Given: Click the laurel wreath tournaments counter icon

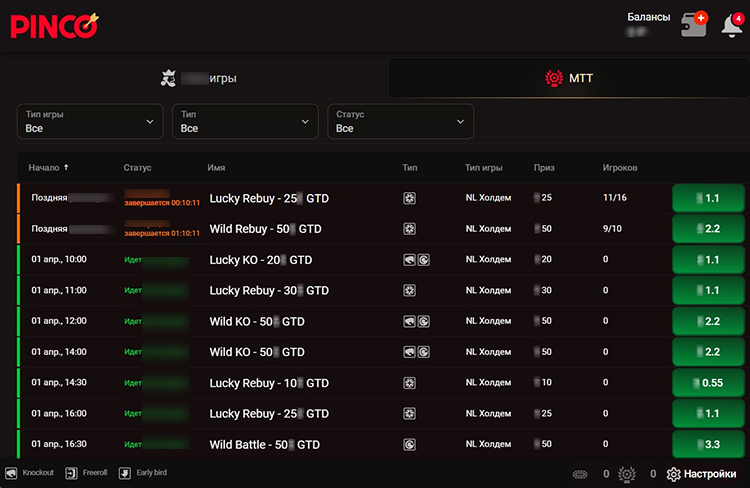Looking at the screenshot, I should tap(627, 474).
